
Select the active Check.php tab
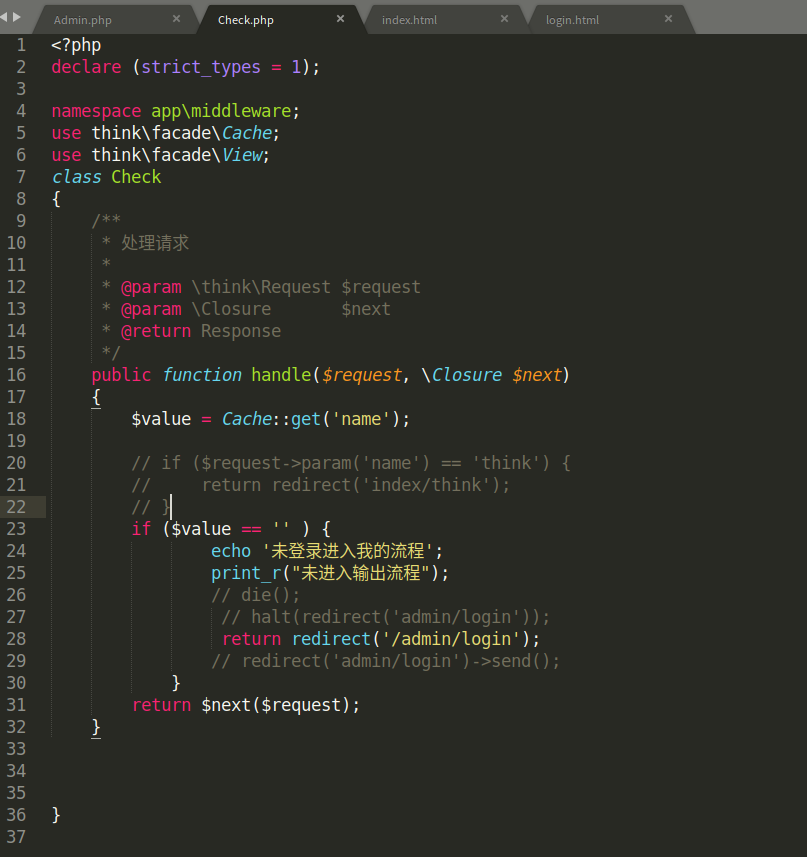point(246,20)
